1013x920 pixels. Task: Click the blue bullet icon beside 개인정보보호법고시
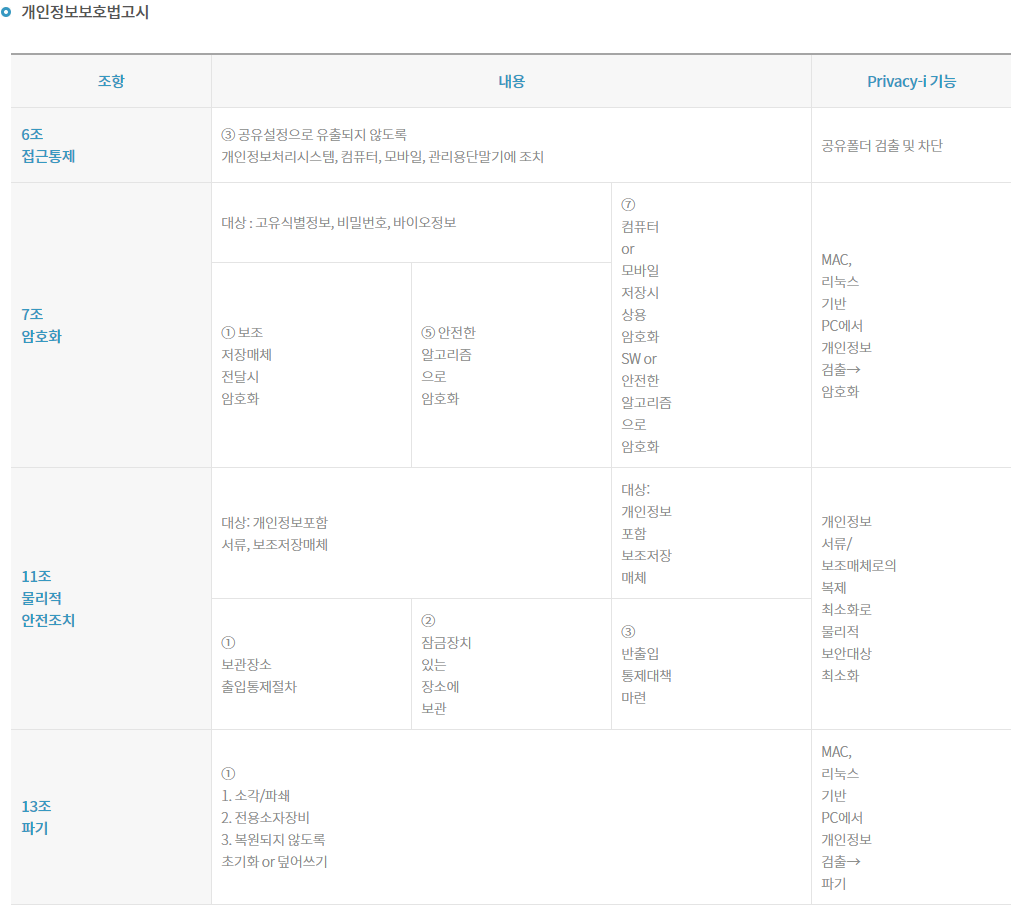point(6,12)
